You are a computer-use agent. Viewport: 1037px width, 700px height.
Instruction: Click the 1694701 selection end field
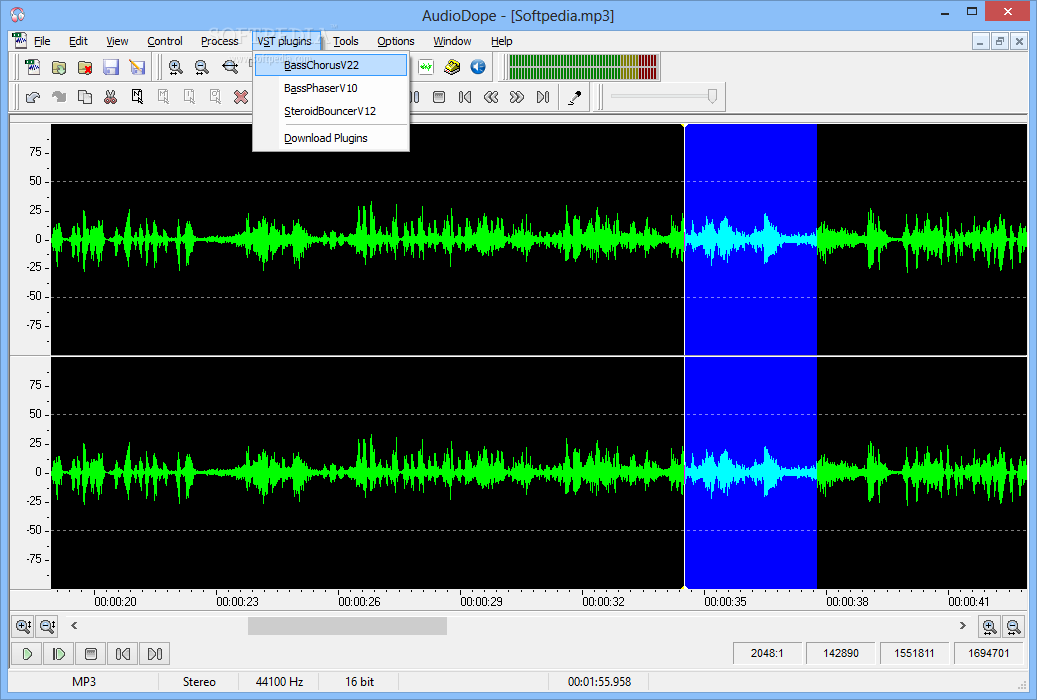pos(989,653)
